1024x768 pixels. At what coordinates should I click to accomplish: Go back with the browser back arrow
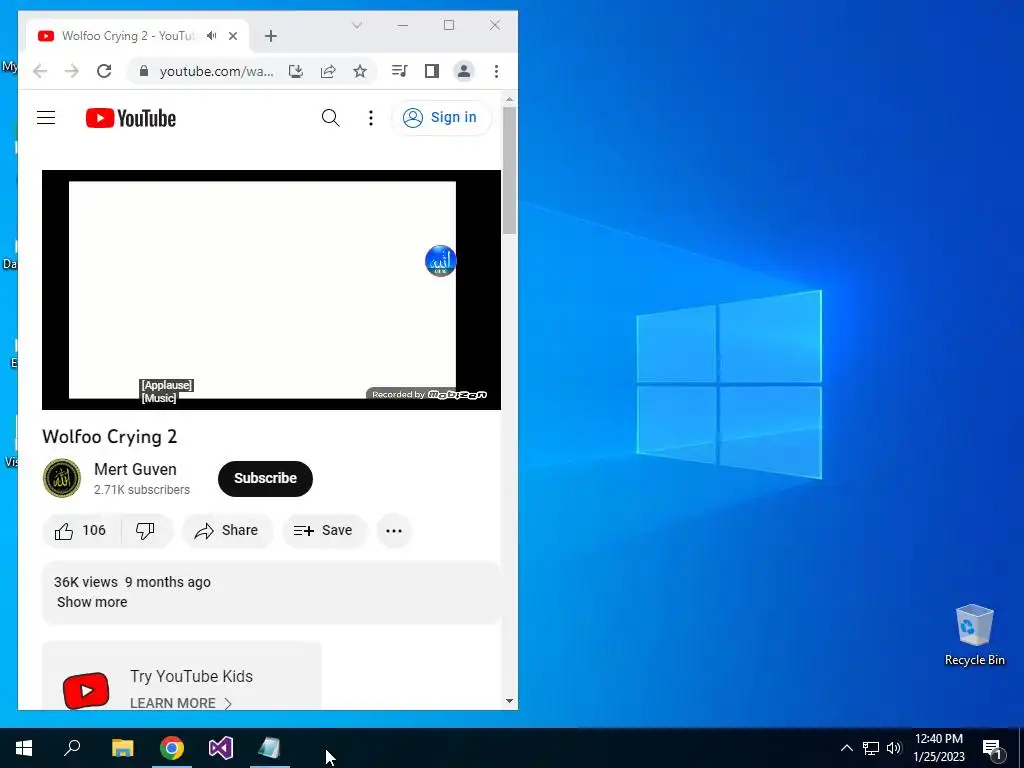click(40, 71)
